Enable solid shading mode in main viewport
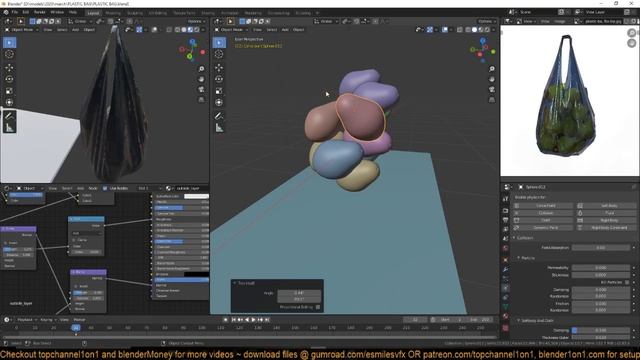 pyautogui.click(x=474, y=29)
